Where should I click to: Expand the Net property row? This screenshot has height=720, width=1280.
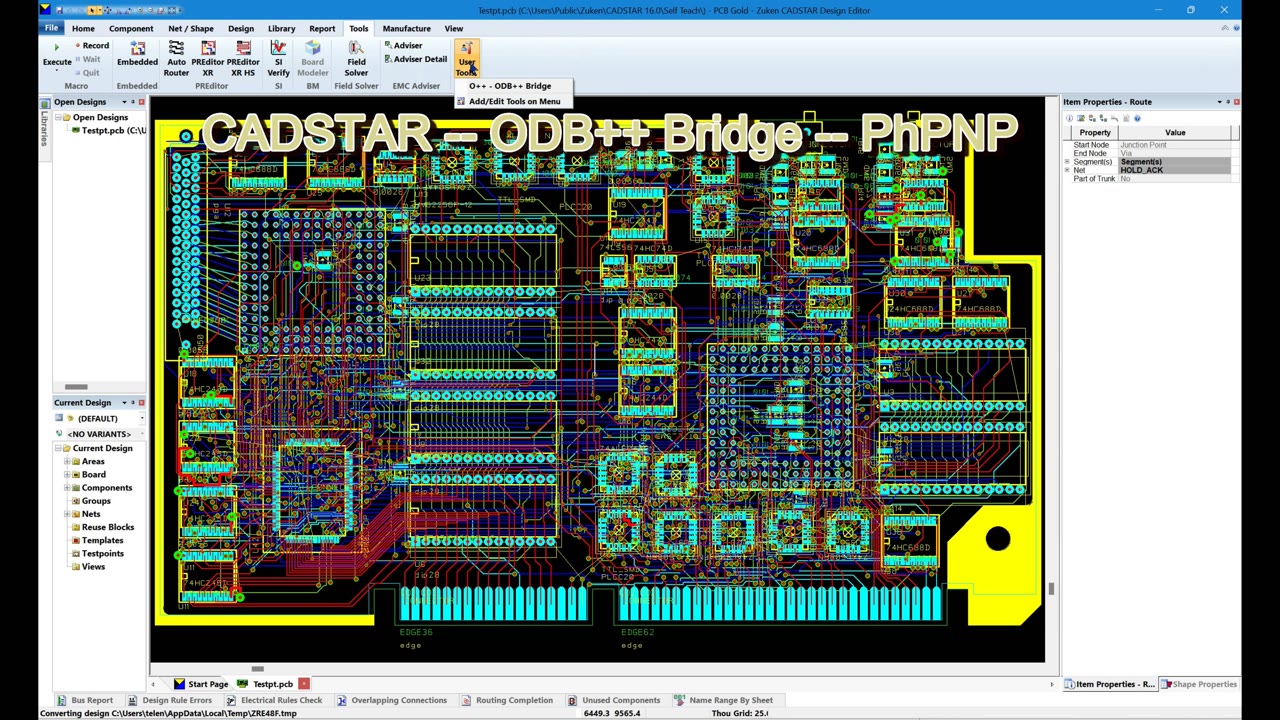coord(1067,170)
